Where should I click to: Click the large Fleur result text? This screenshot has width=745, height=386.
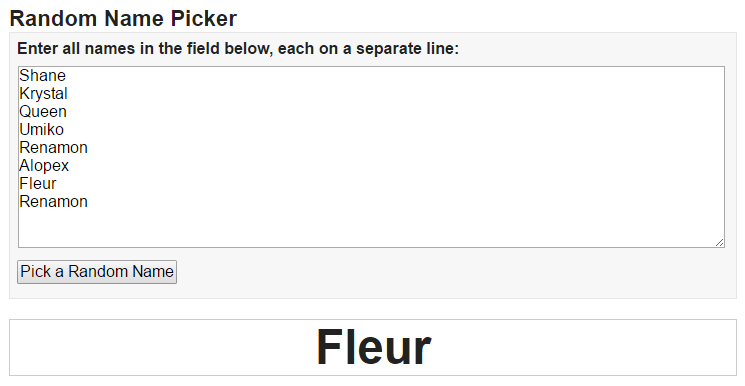pyautogui.click(x=373, y=347)
